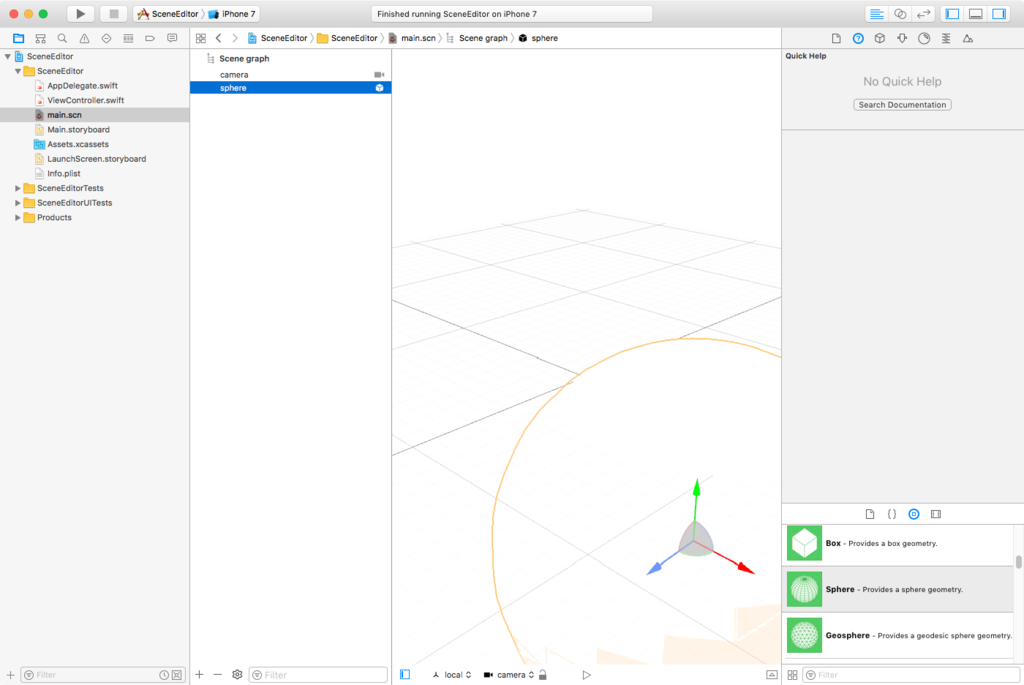Select the camera node in scene graph
1024x685 pixels.
tap(291, 74)
